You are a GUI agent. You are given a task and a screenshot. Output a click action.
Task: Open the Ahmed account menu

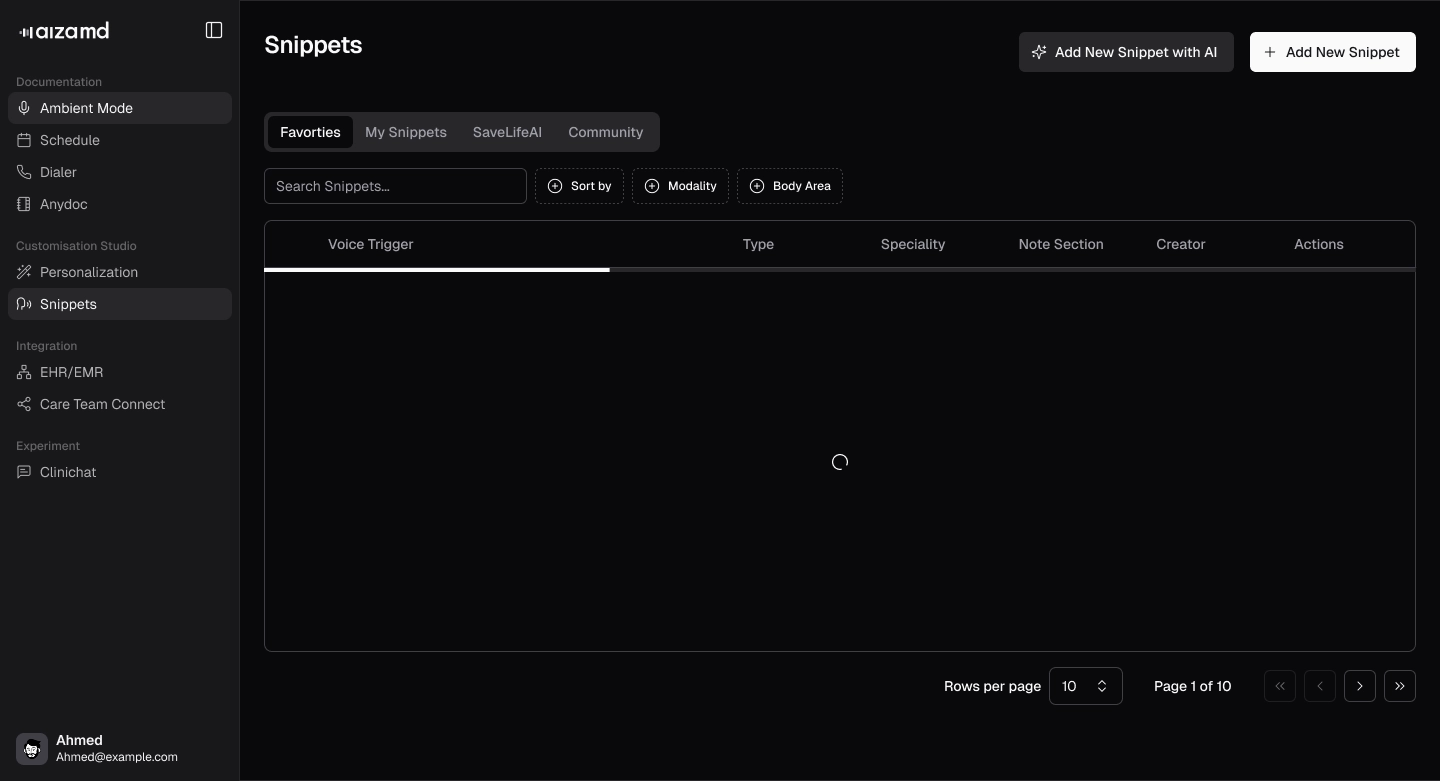pyautogui.click(x=120, y=749)
